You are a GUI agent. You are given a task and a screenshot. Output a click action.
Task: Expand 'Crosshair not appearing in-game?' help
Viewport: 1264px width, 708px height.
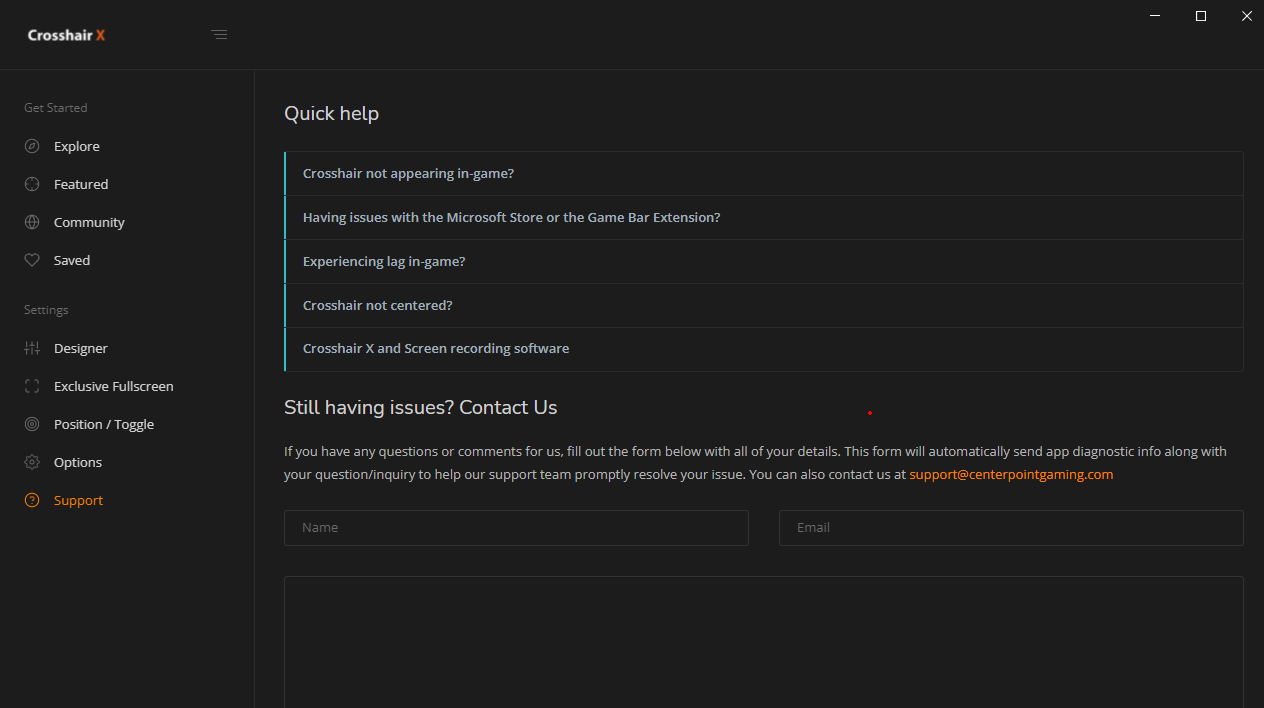(764, 173)
